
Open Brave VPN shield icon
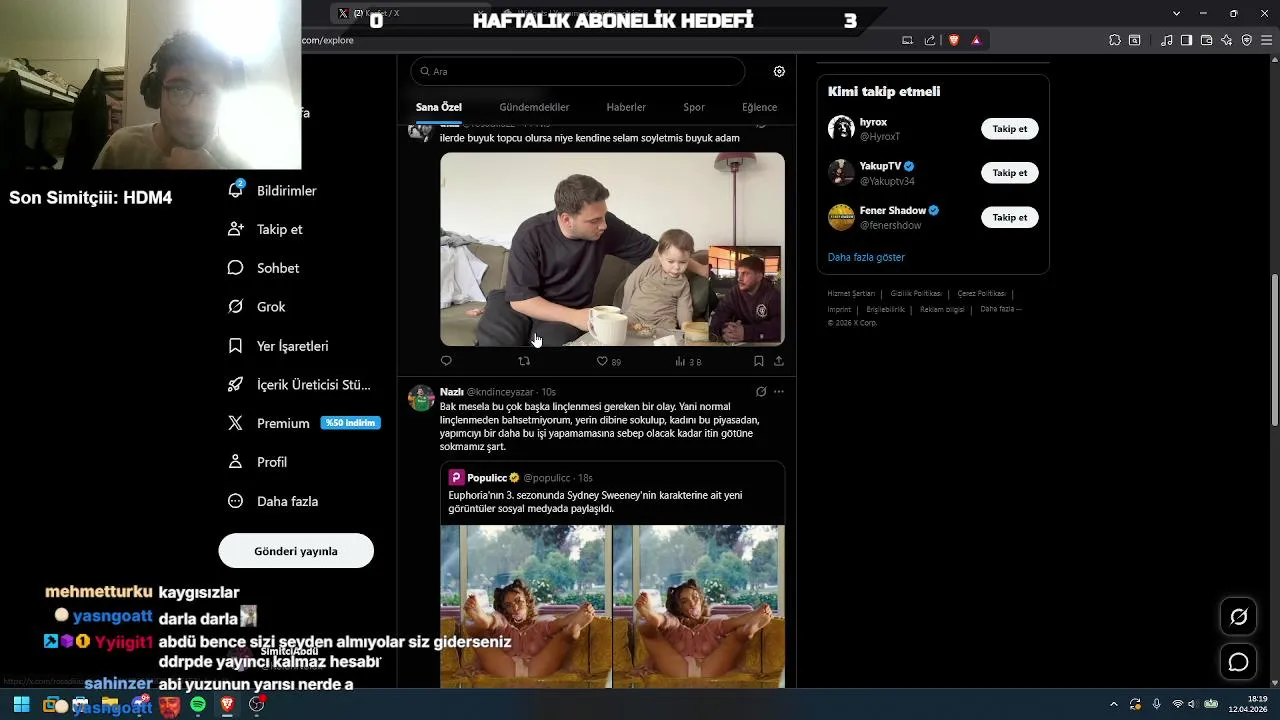point(1247,40)
